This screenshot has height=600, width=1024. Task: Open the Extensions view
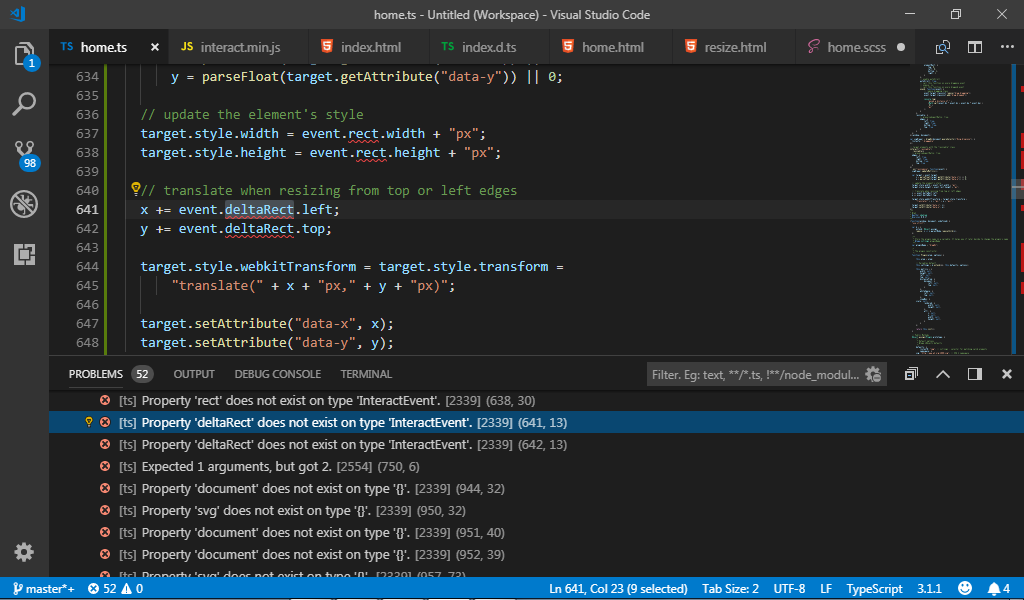point(24,254)
